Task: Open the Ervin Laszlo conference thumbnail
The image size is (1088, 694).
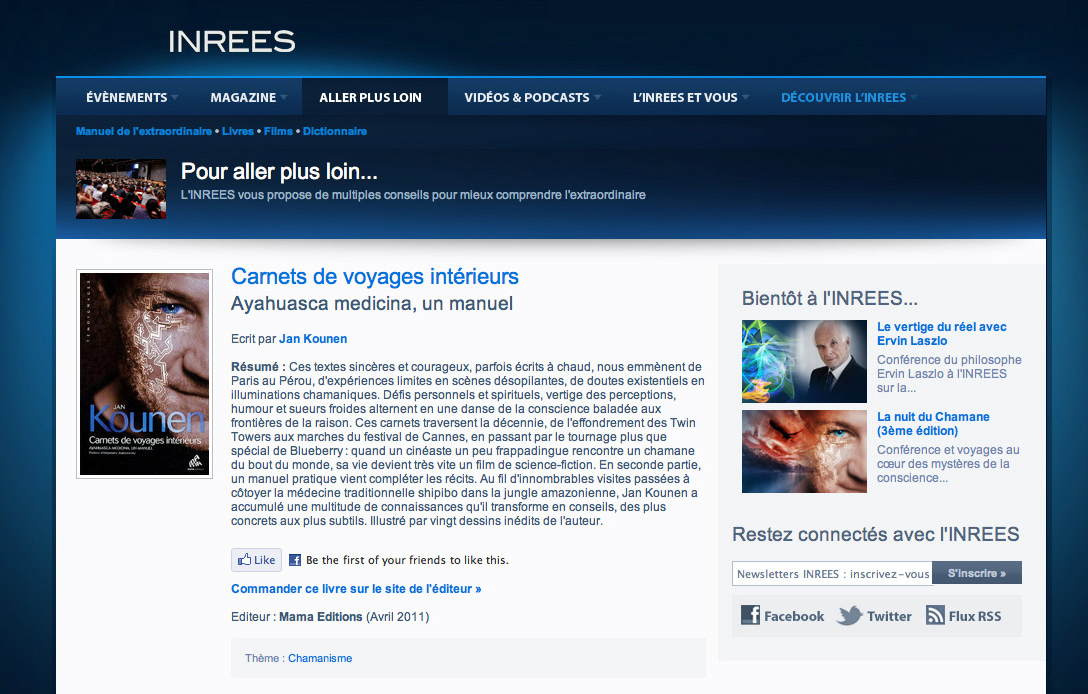Action: point(804,361)
